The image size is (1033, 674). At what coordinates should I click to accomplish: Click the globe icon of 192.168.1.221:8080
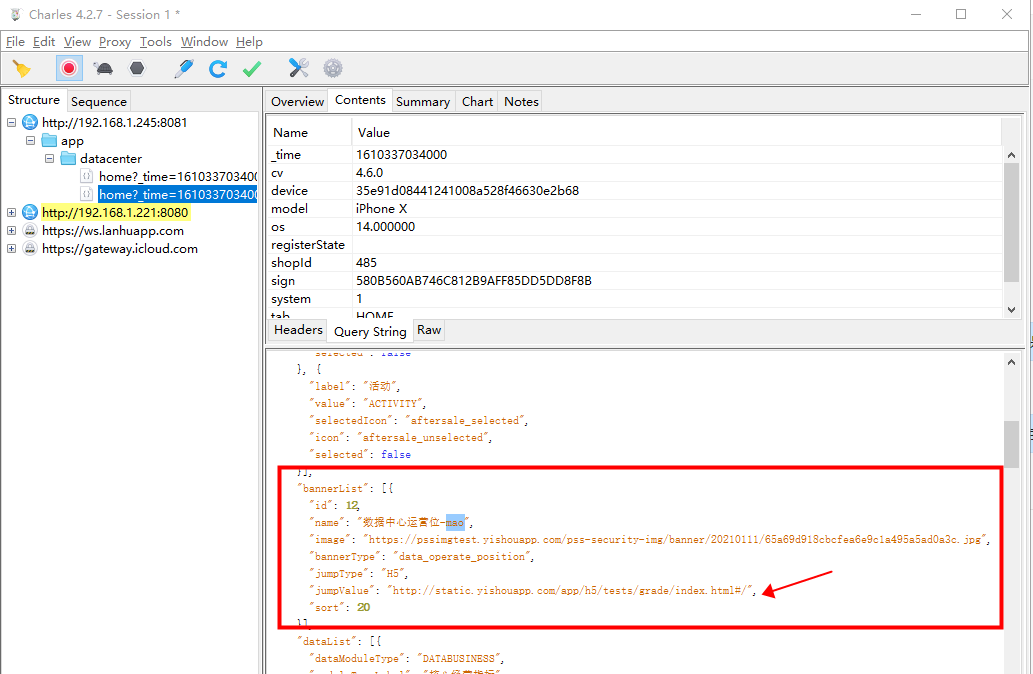tap(30, 212)
